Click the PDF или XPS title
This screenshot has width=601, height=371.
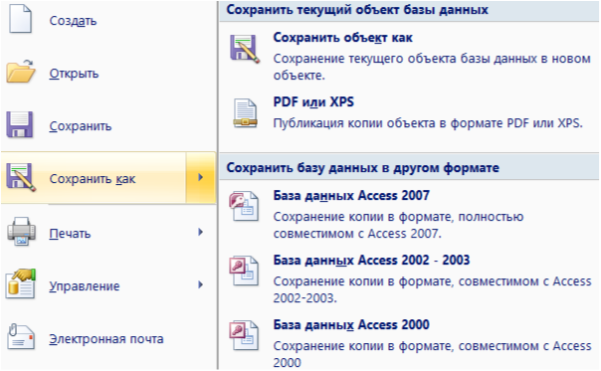(x=314, y=102)
